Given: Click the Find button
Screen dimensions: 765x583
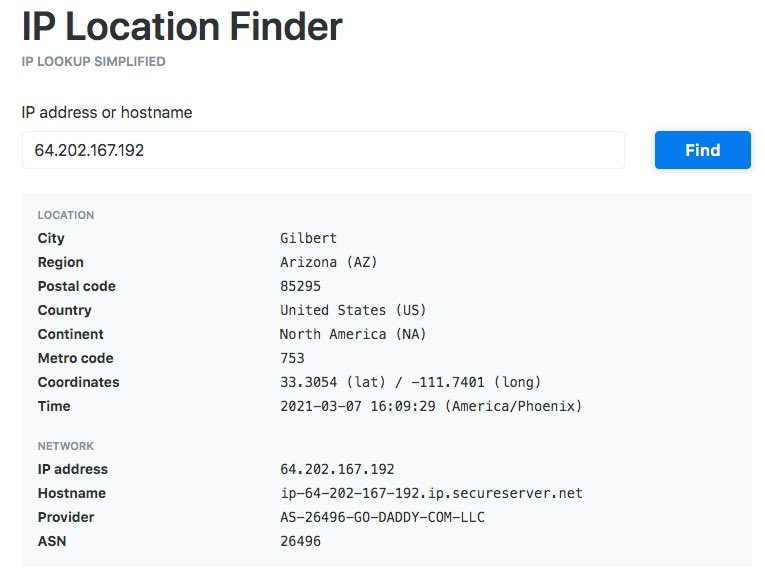Looking at the screenshot, I should (x=702, y=150).
